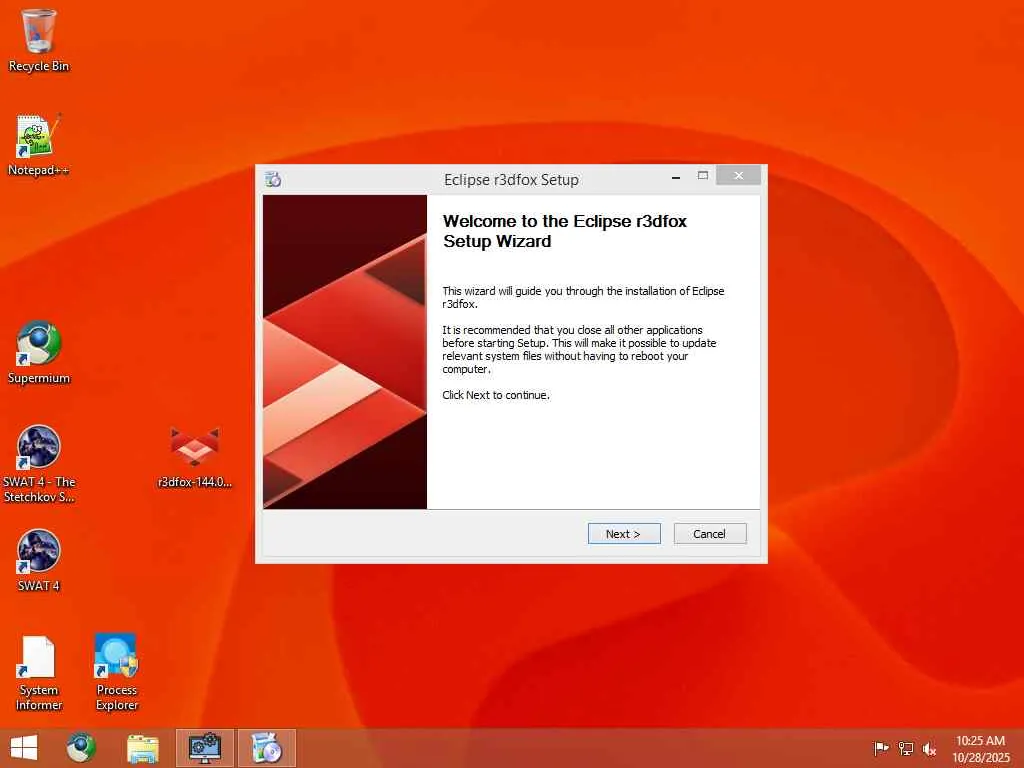The image size is (1024, 768).
Task: Open File Explorer from the taskbar
Action: (142, 748)
